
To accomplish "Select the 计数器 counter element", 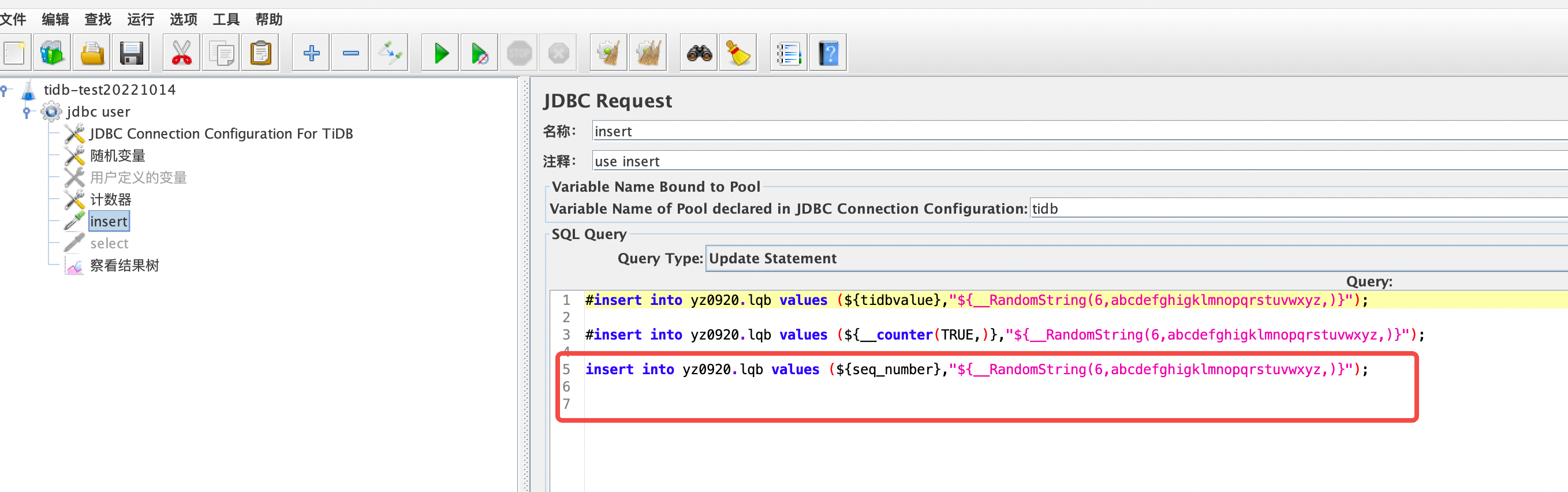I will (x=111, y=200).
